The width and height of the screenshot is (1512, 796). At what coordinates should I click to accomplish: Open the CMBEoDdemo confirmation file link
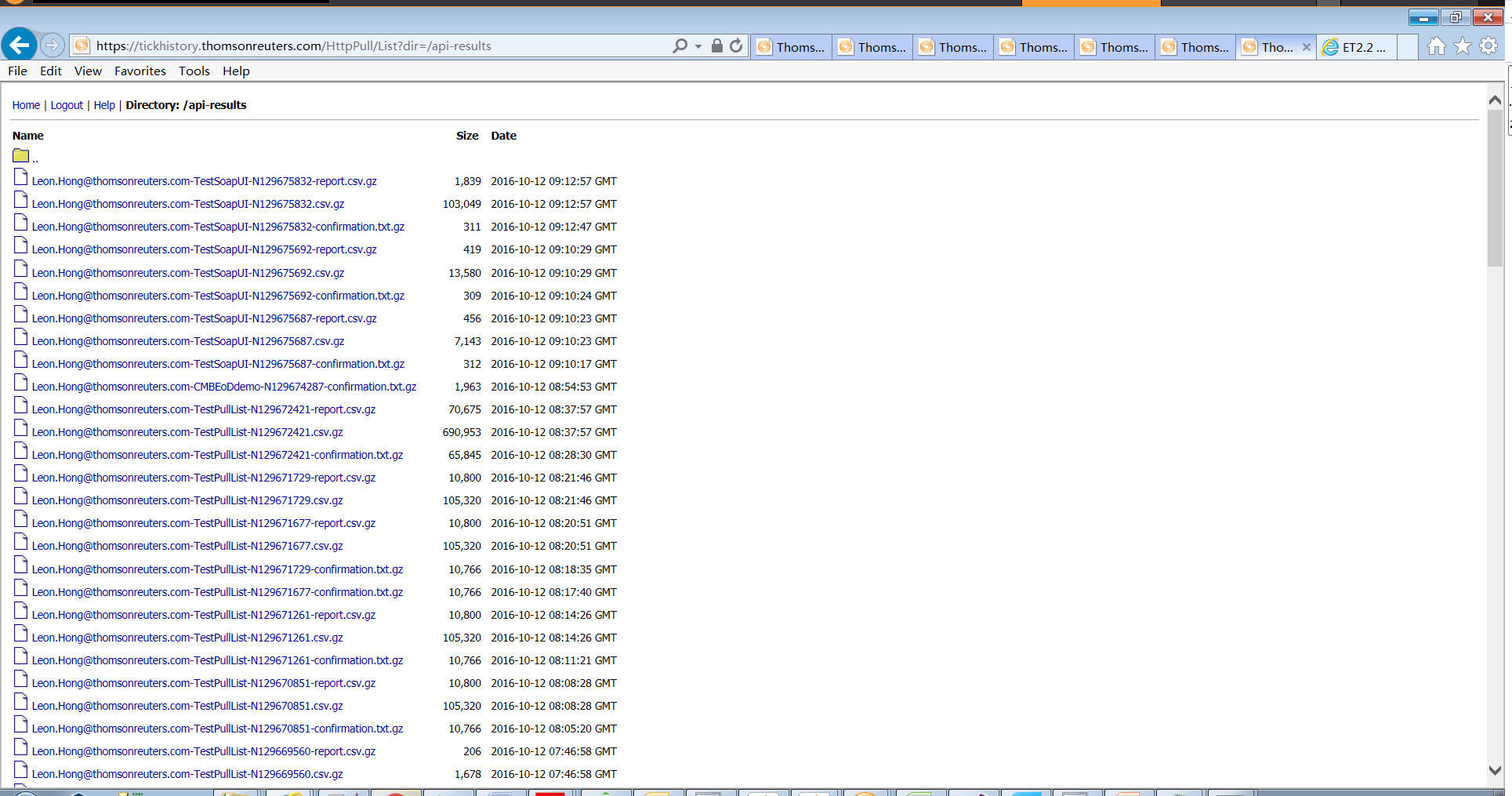224,386
